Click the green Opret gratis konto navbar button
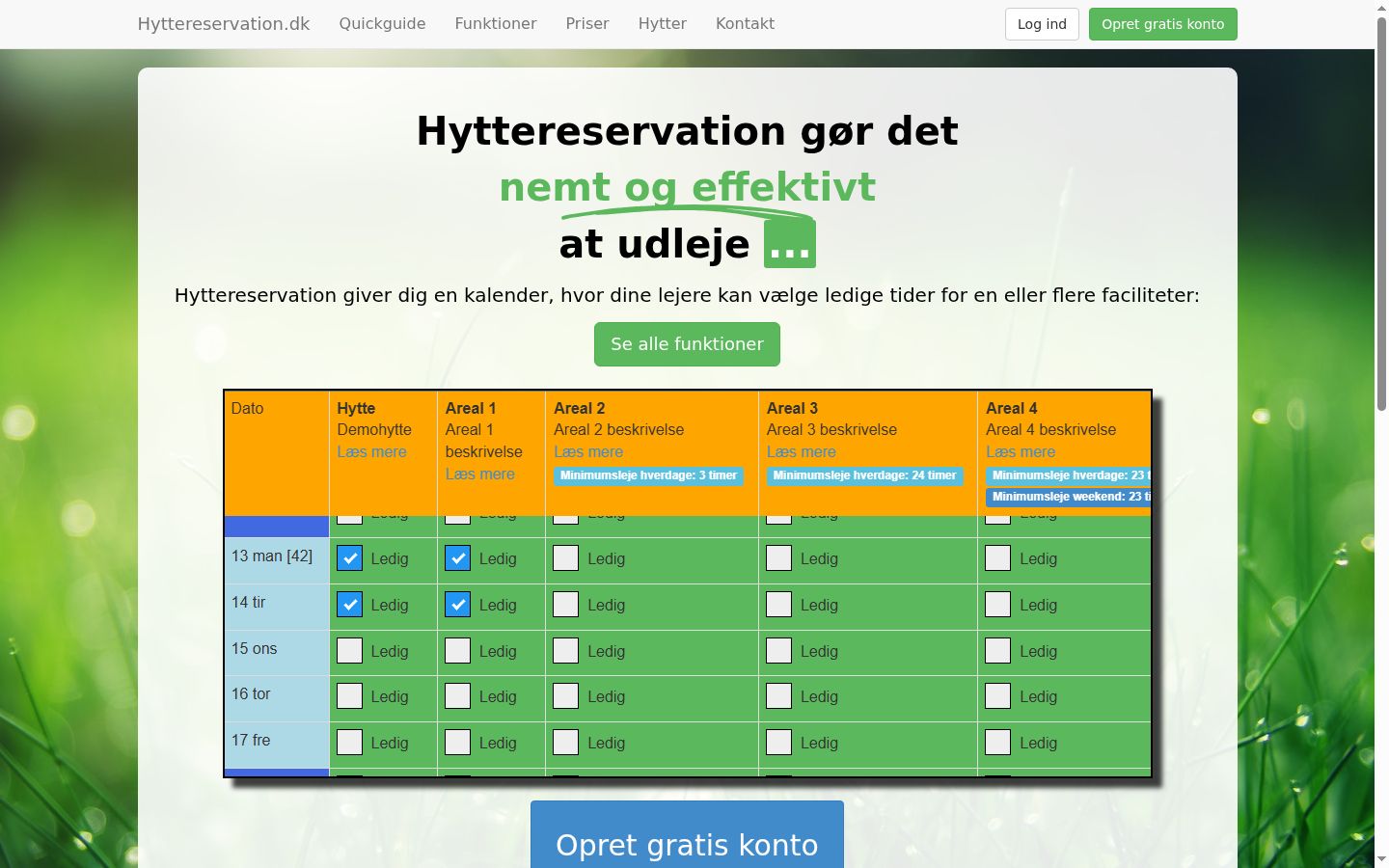1389x868 pixels. pyautogui.click(x=1163, y=24)
